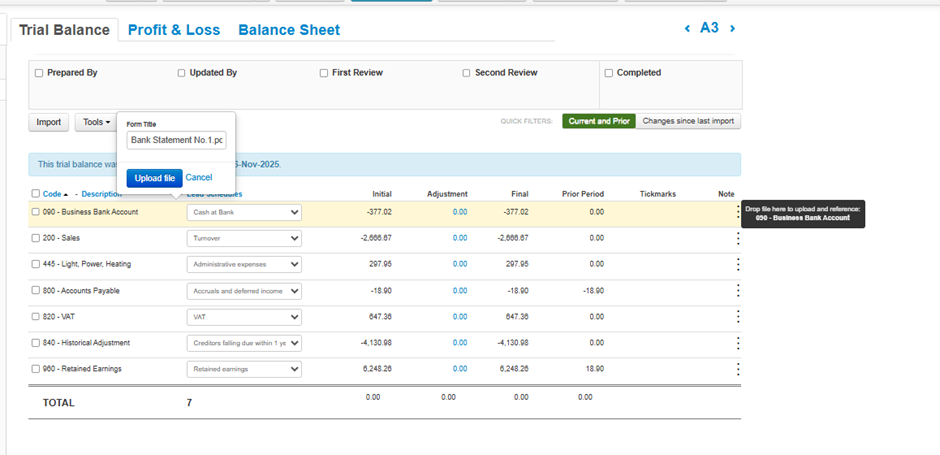Tick the Prepared By checkbox
This screenshot has width=940, height=455.
39,73
